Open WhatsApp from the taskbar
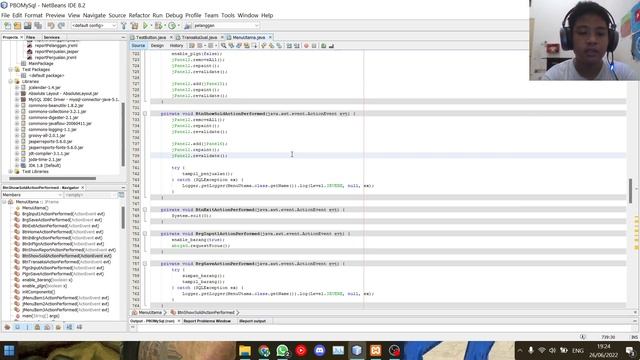 (x=282, y=351)
